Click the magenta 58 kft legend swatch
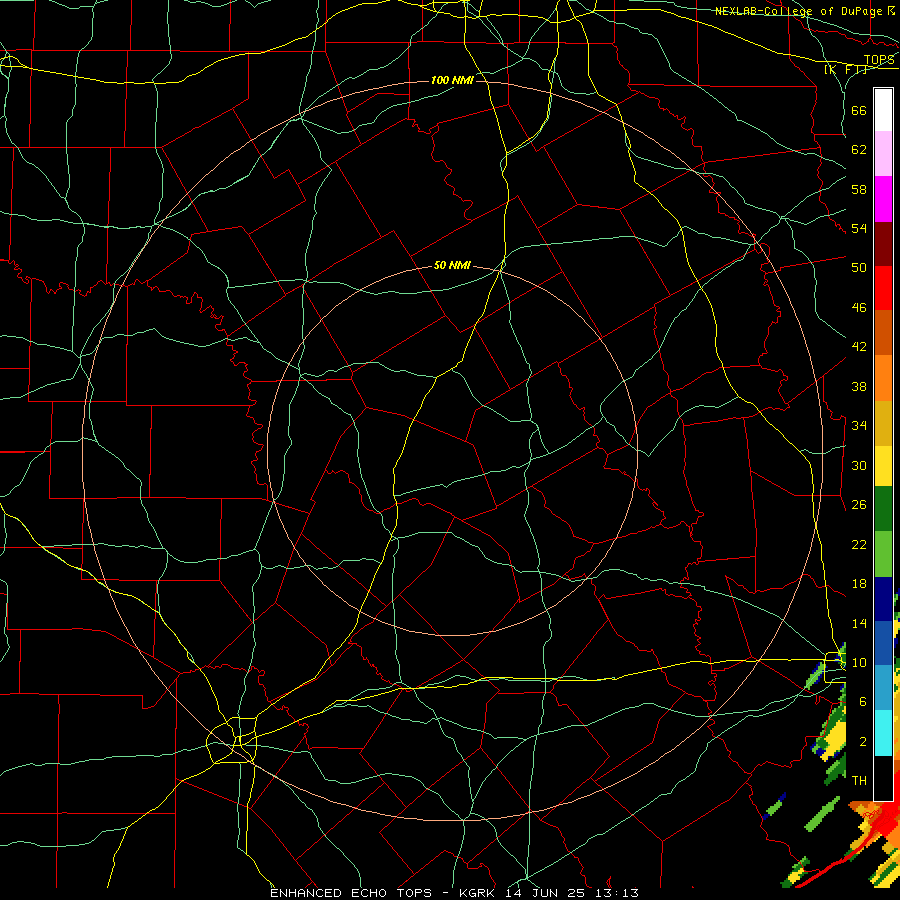900x900 pixels. click(x=883, y=199)
